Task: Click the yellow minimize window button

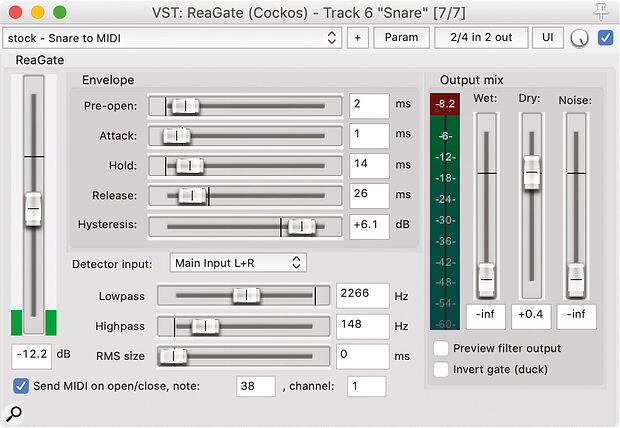Action: coord(38,12)
